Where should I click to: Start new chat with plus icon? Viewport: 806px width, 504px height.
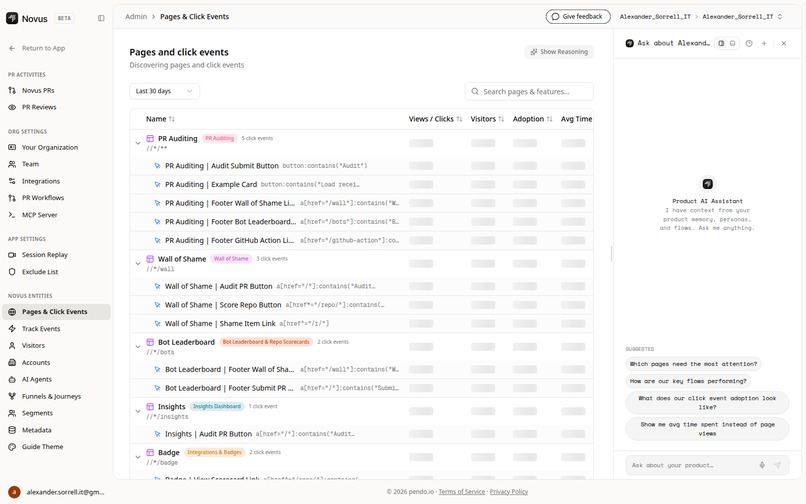tap(764, 44)
